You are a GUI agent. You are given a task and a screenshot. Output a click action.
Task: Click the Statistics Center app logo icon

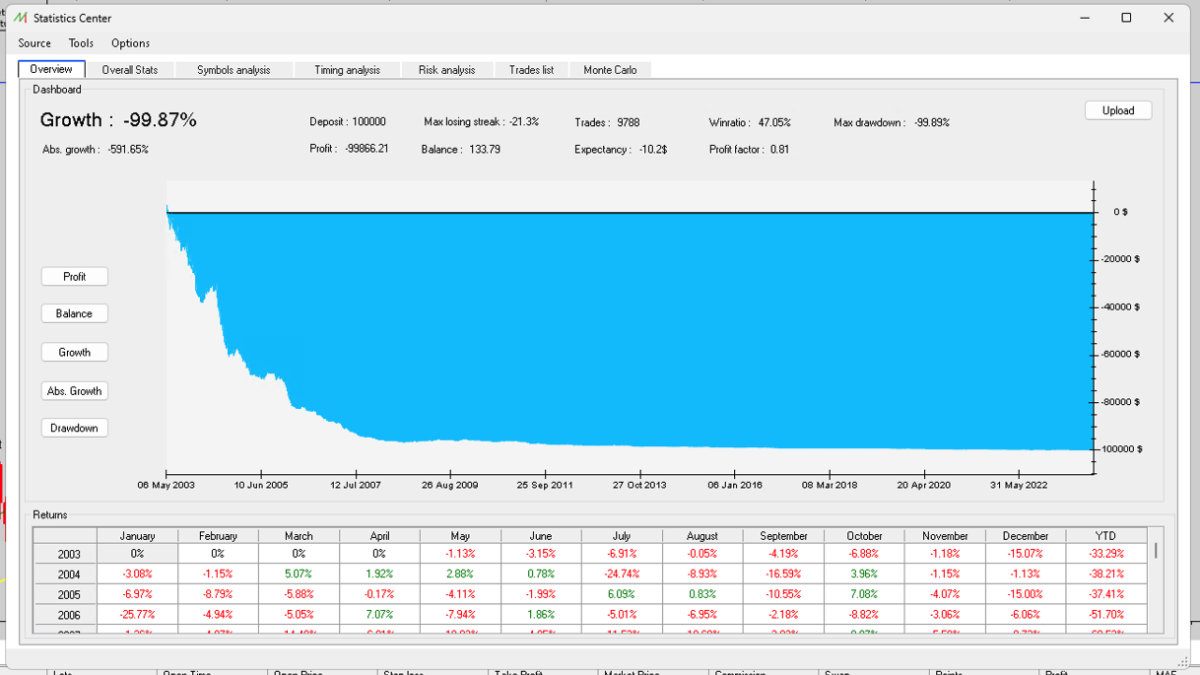click(20, 18)
